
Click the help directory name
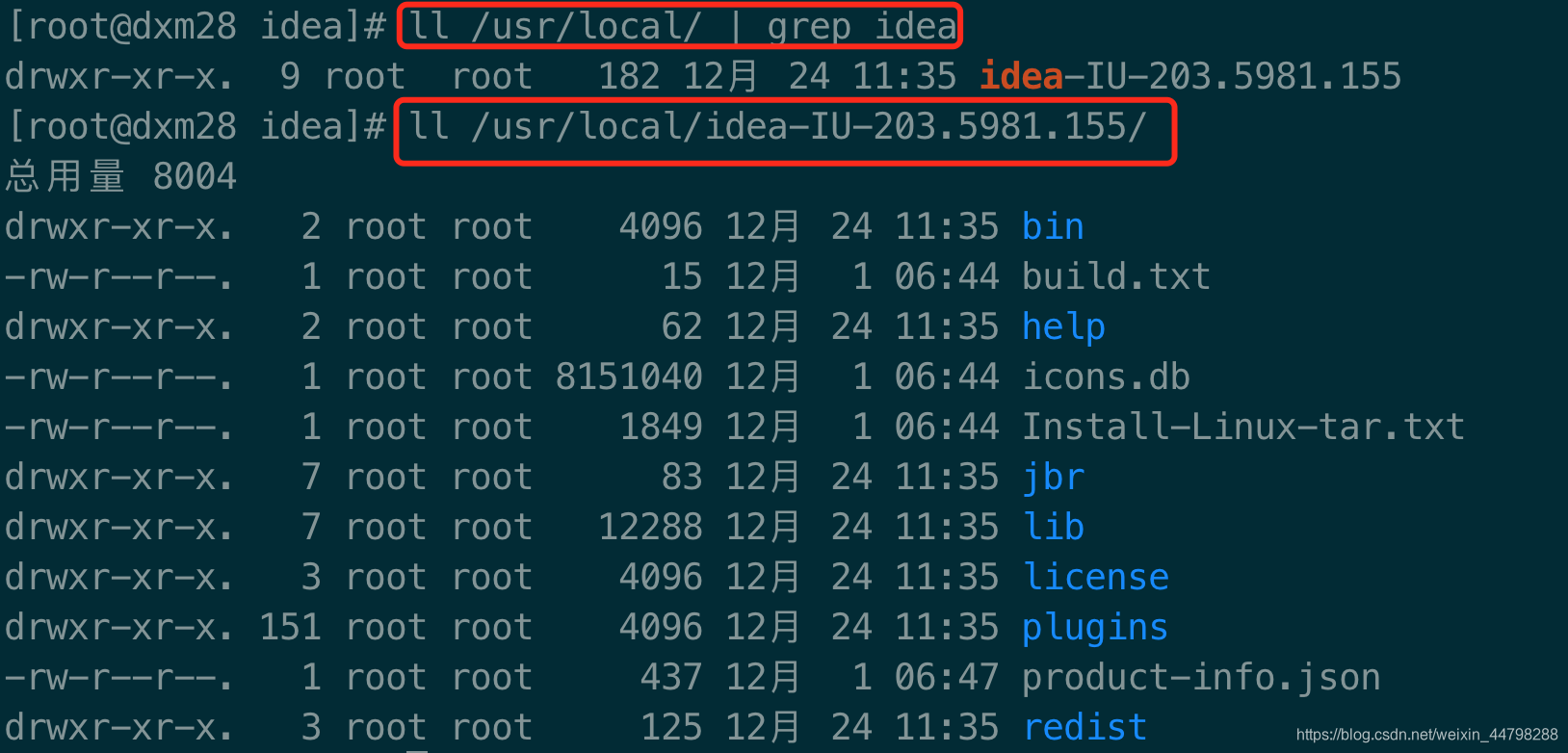click(x=1063, y=328)
